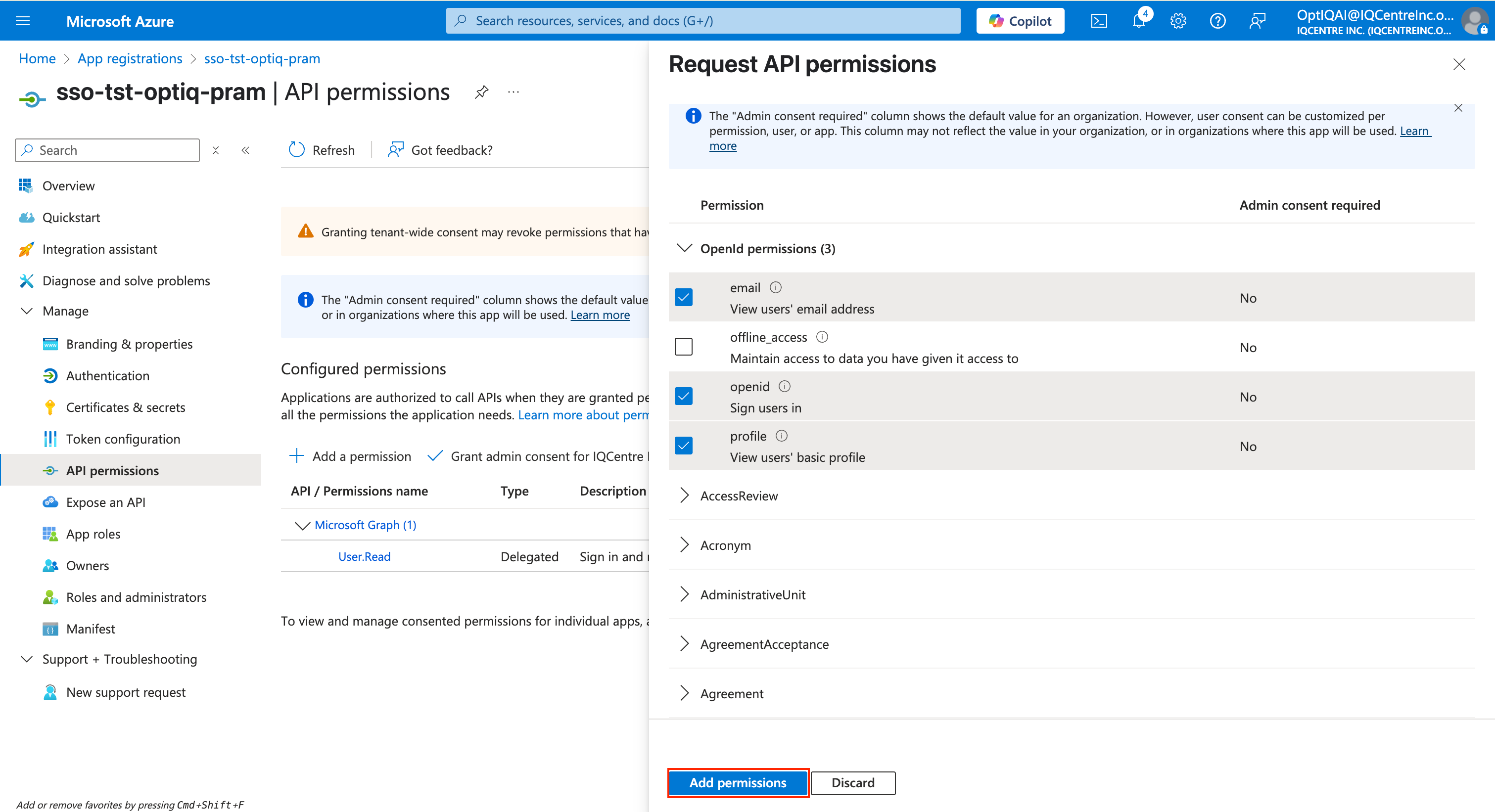Expand the Acronym permission group
This screenshot has width=1495, height=812.
tap(685, 544)
